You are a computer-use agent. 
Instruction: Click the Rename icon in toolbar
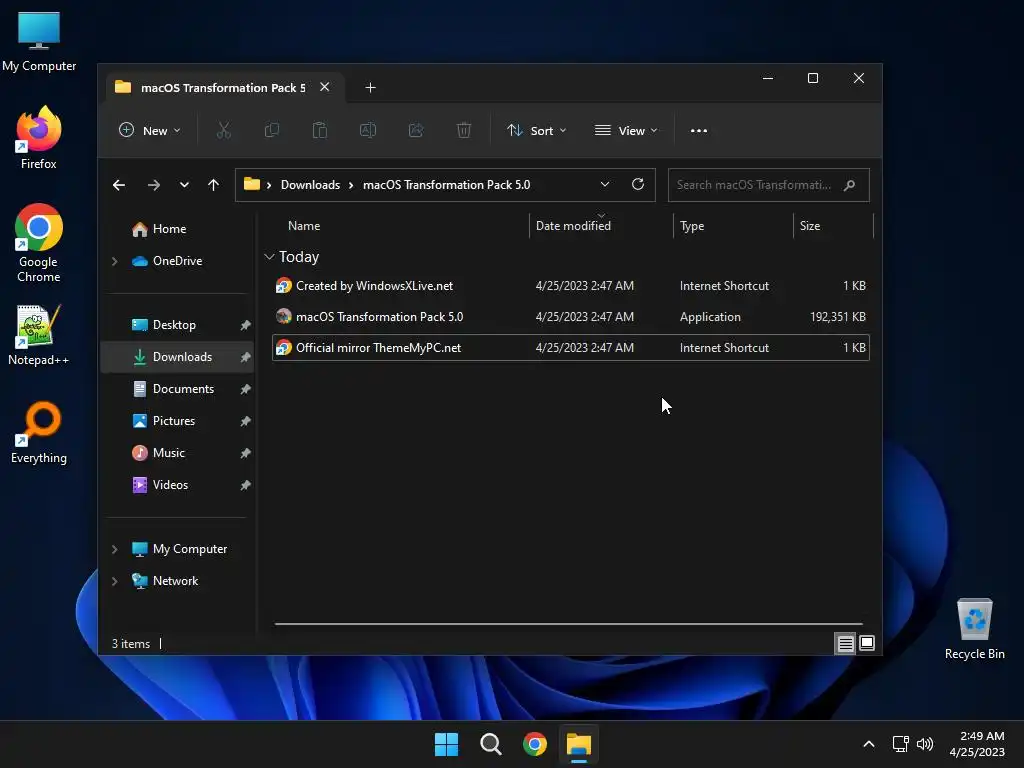[368, 131]
